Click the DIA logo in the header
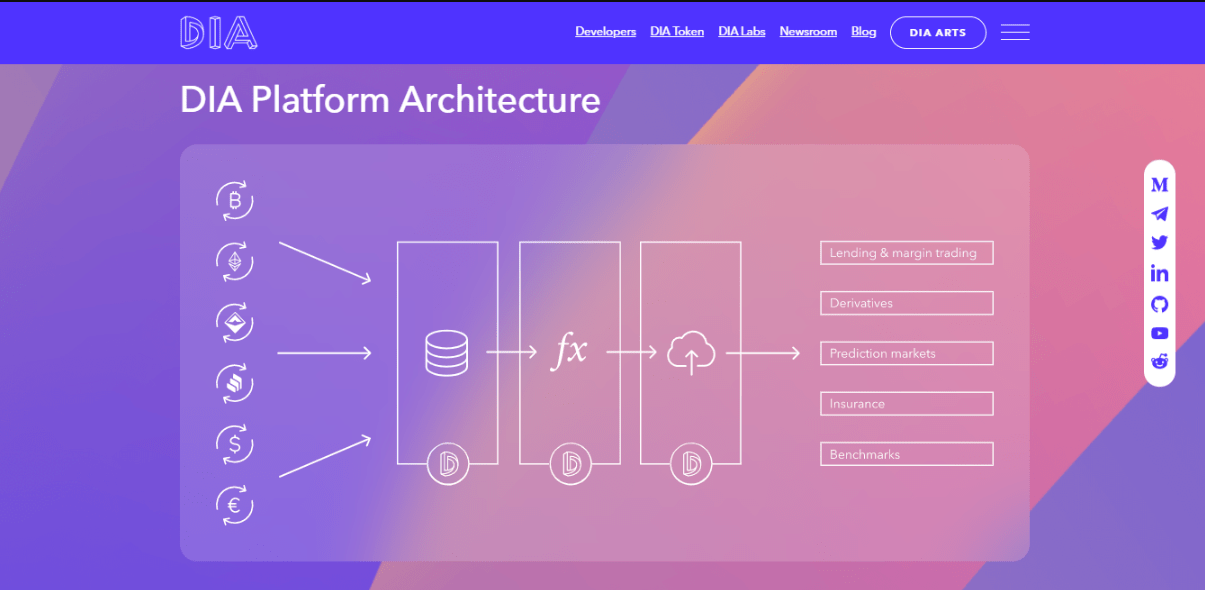This screenshot has width=1205, height=590. [218, 31]
